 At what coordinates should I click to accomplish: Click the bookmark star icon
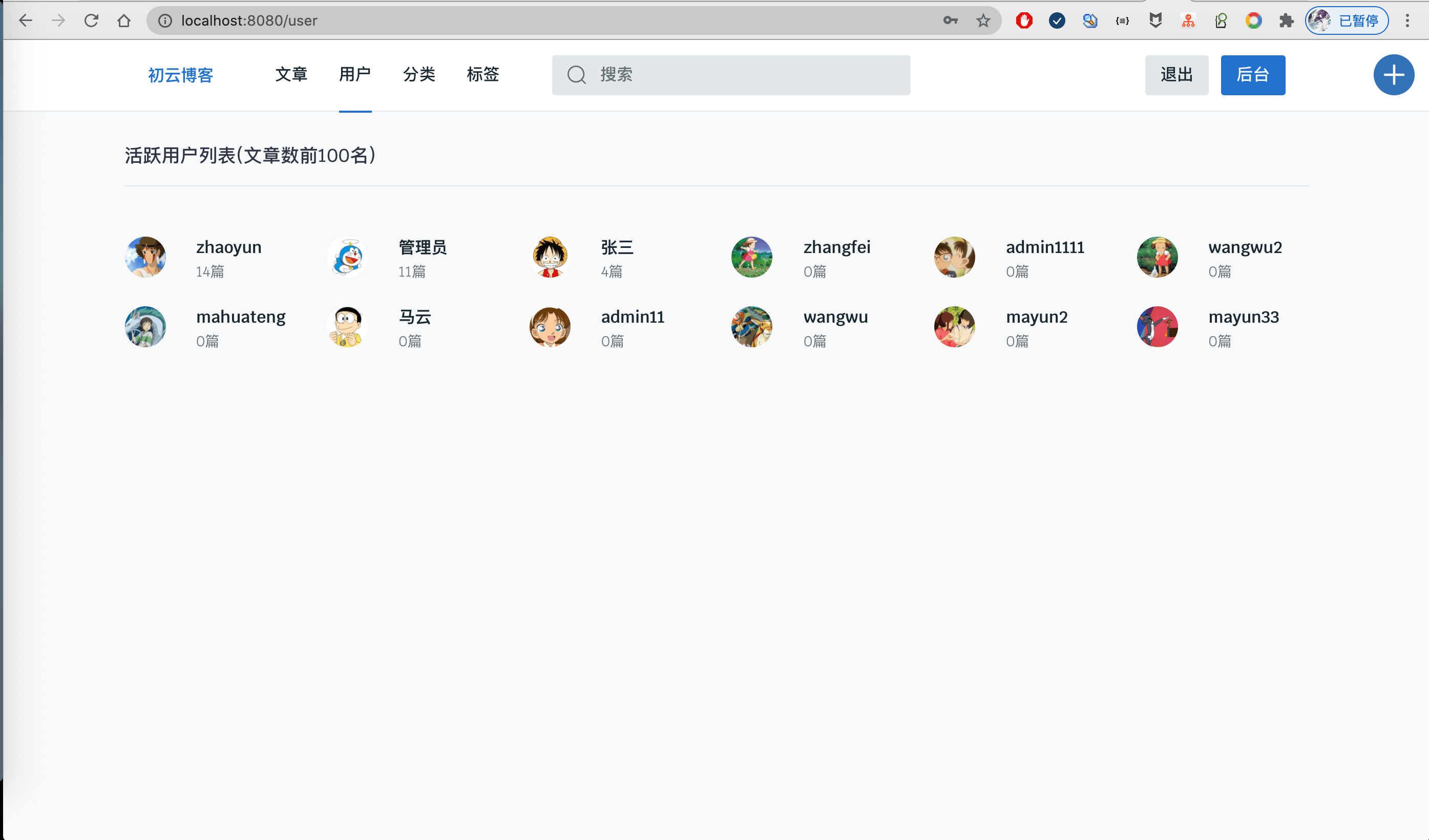click(983, 21)
